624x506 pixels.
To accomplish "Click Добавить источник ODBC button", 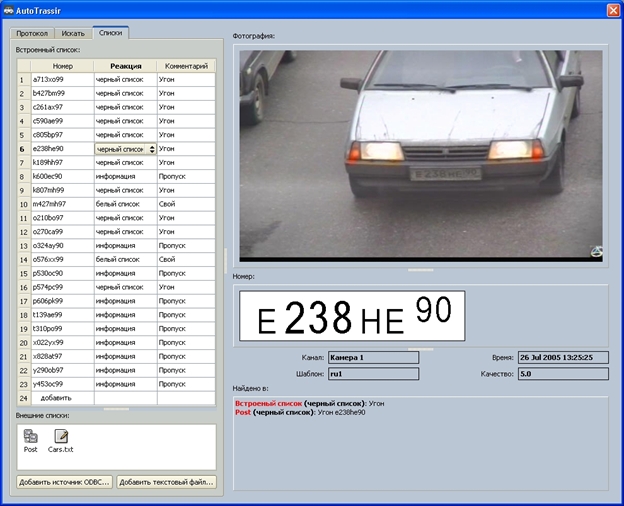I will click(64, 482).
